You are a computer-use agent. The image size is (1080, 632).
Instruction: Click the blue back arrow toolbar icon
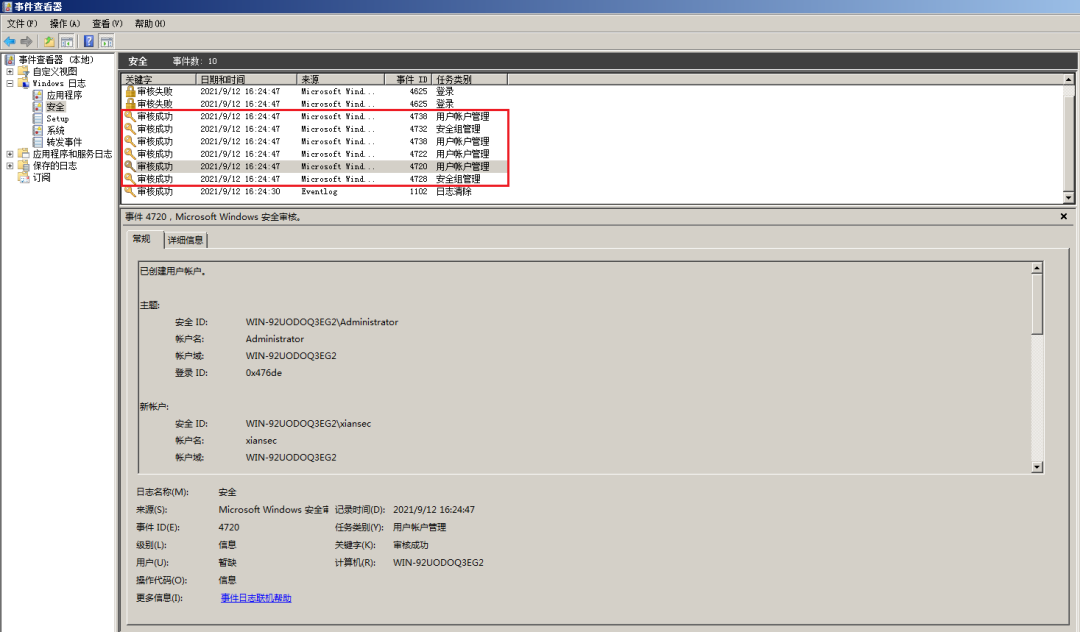pyautogui.click(x=10, y=41)
